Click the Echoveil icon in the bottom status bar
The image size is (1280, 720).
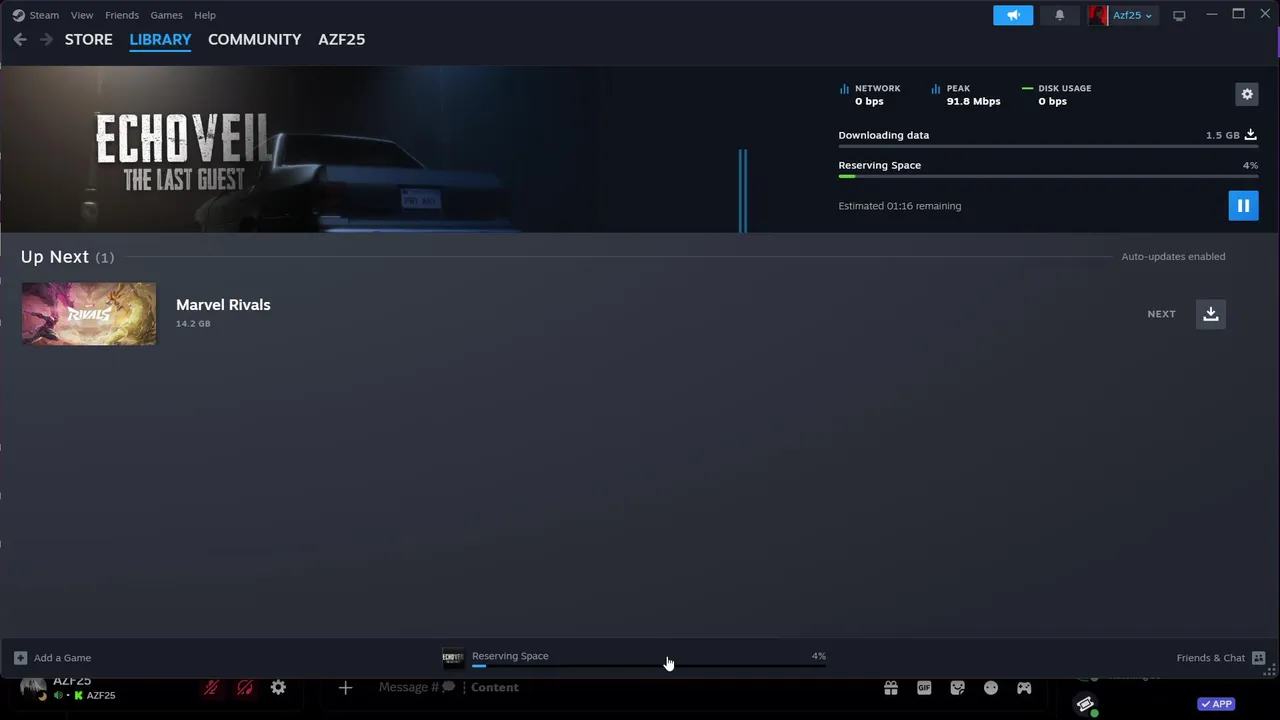point(453,658)
